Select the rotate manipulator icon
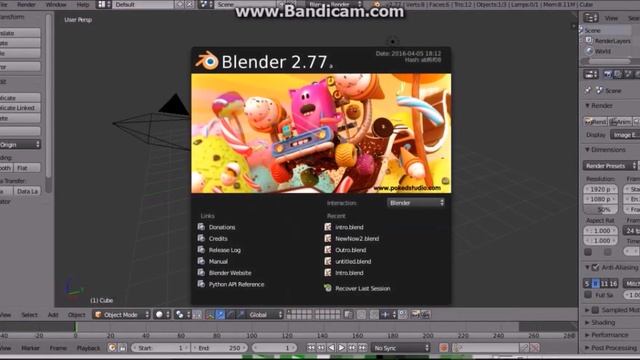 pos(231,314)
